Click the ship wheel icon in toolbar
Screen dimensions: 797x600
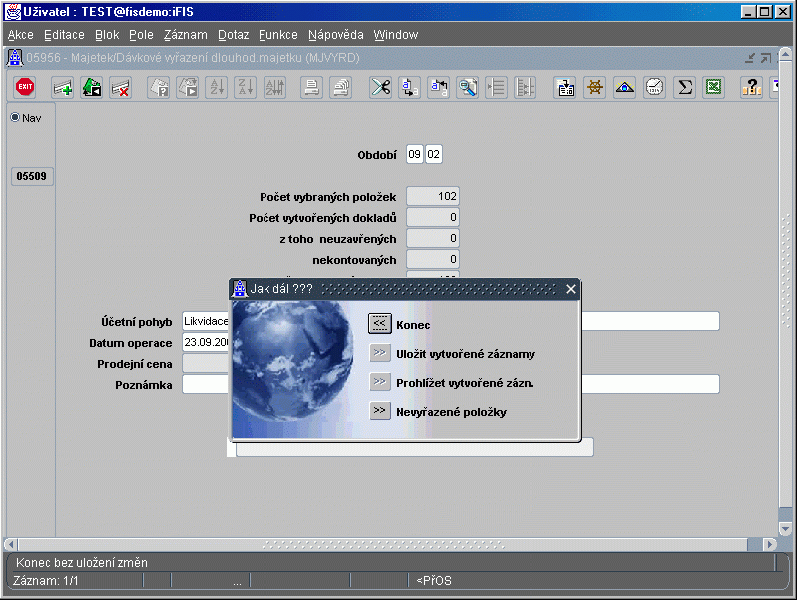click(x=595, y=87)
